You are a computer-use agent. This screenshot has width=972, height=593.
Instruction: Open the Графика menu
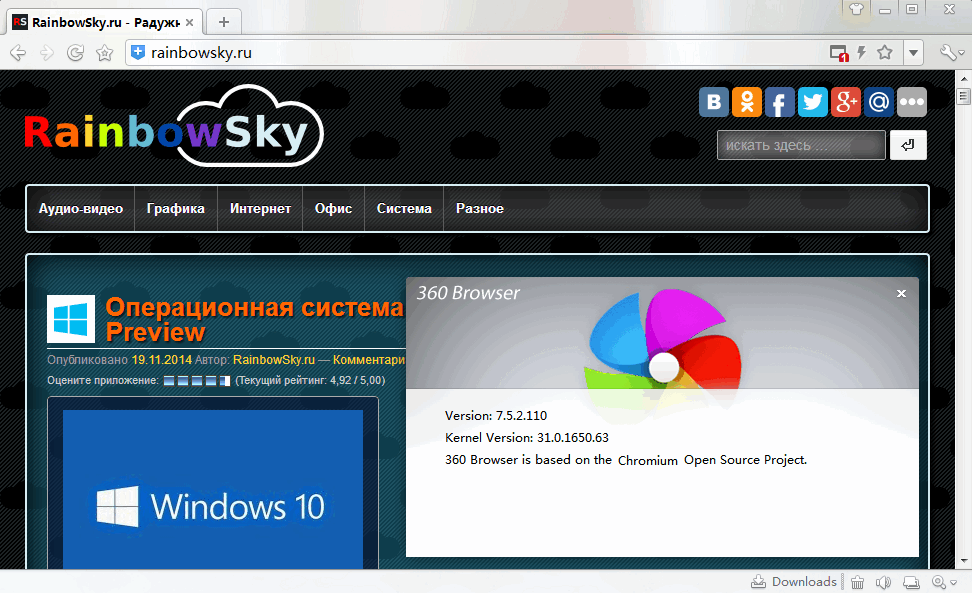point(175,208)
